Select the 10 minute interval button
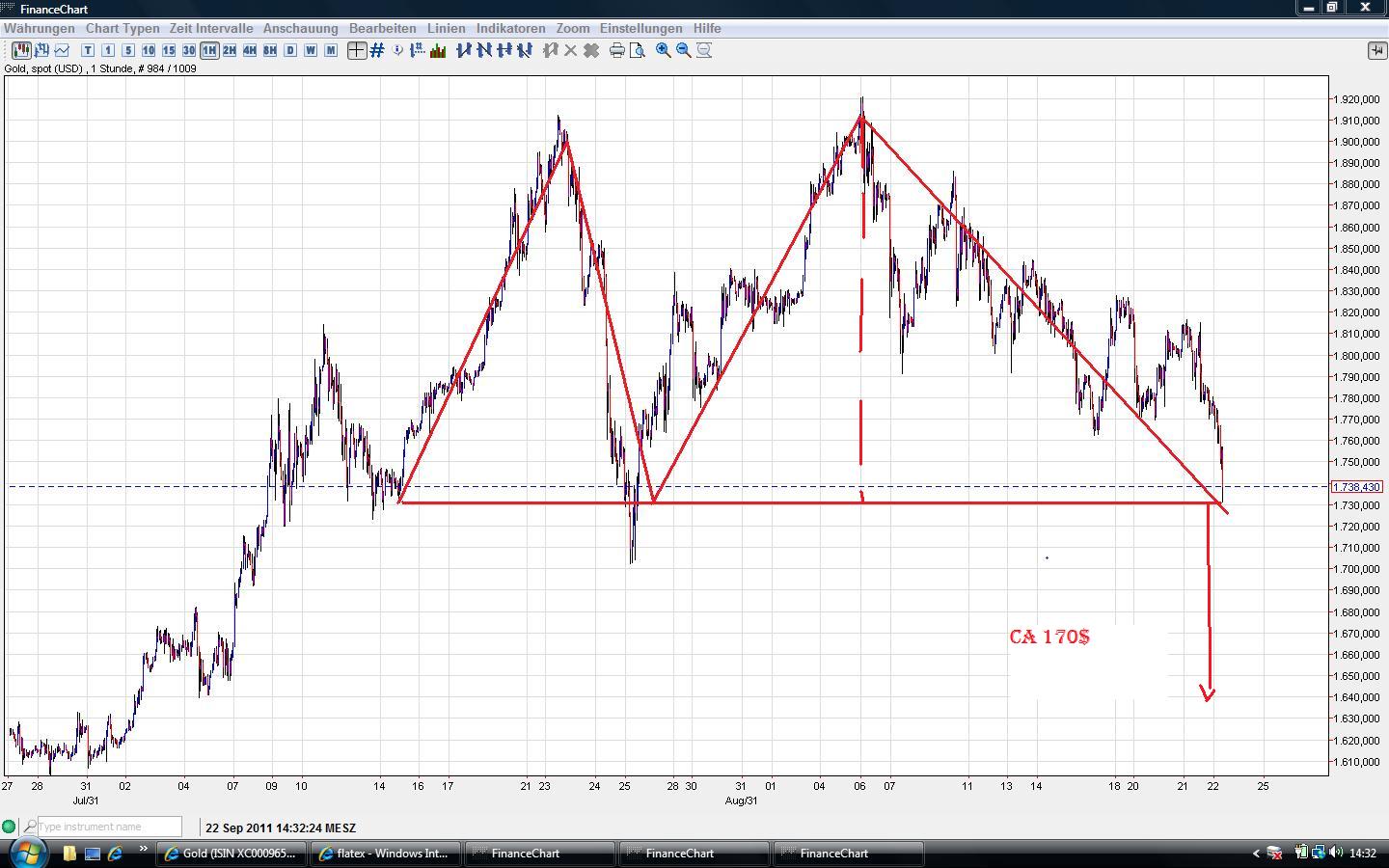Viewport: 1389px width, 868px height. pos(149,50)
